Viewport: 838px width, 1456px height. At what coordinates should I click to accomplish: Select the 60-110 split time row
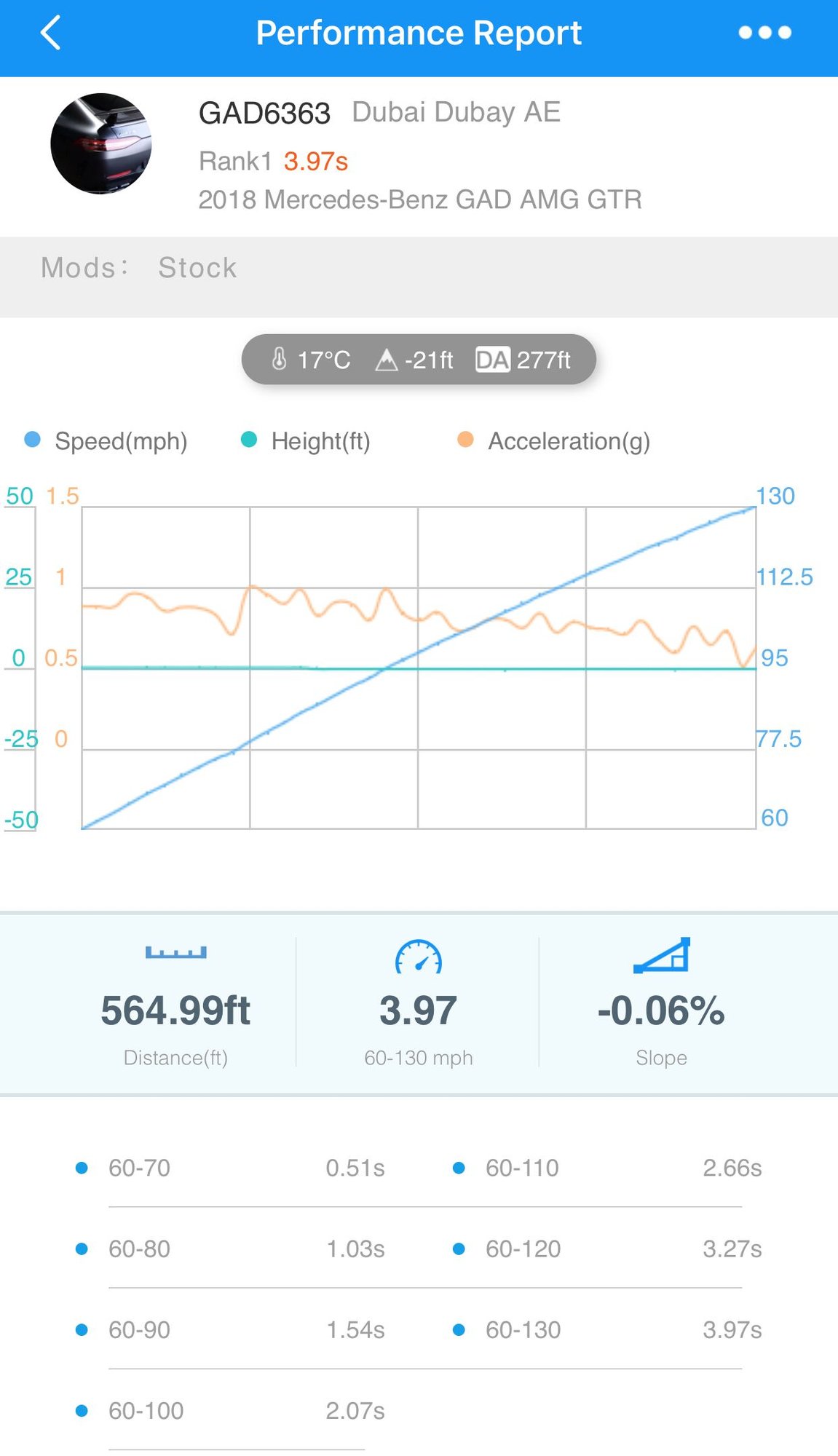[x=607, y=1168]
